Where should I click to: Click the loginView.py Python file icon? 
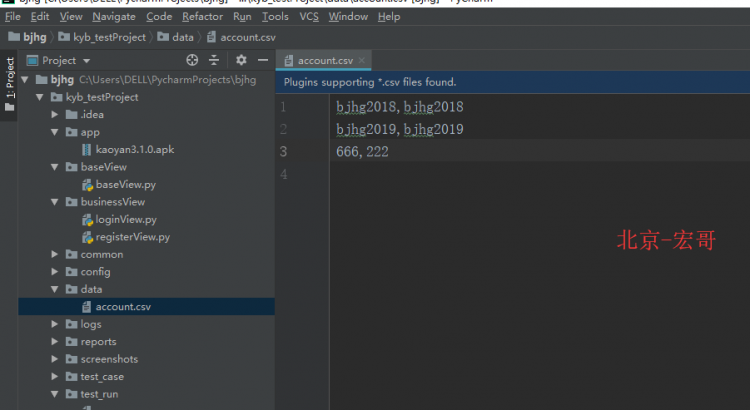86,219
